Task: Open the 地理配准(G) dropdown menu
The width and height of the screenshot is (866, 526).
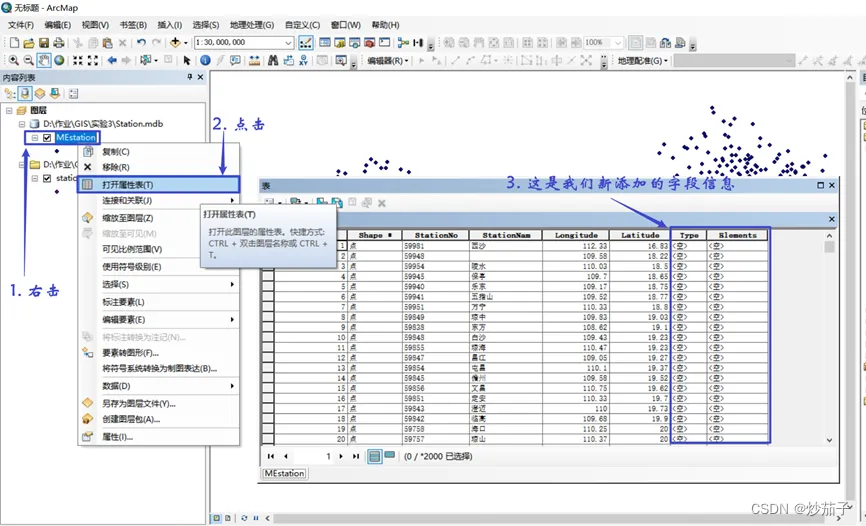Action: (x=642, y=60)
